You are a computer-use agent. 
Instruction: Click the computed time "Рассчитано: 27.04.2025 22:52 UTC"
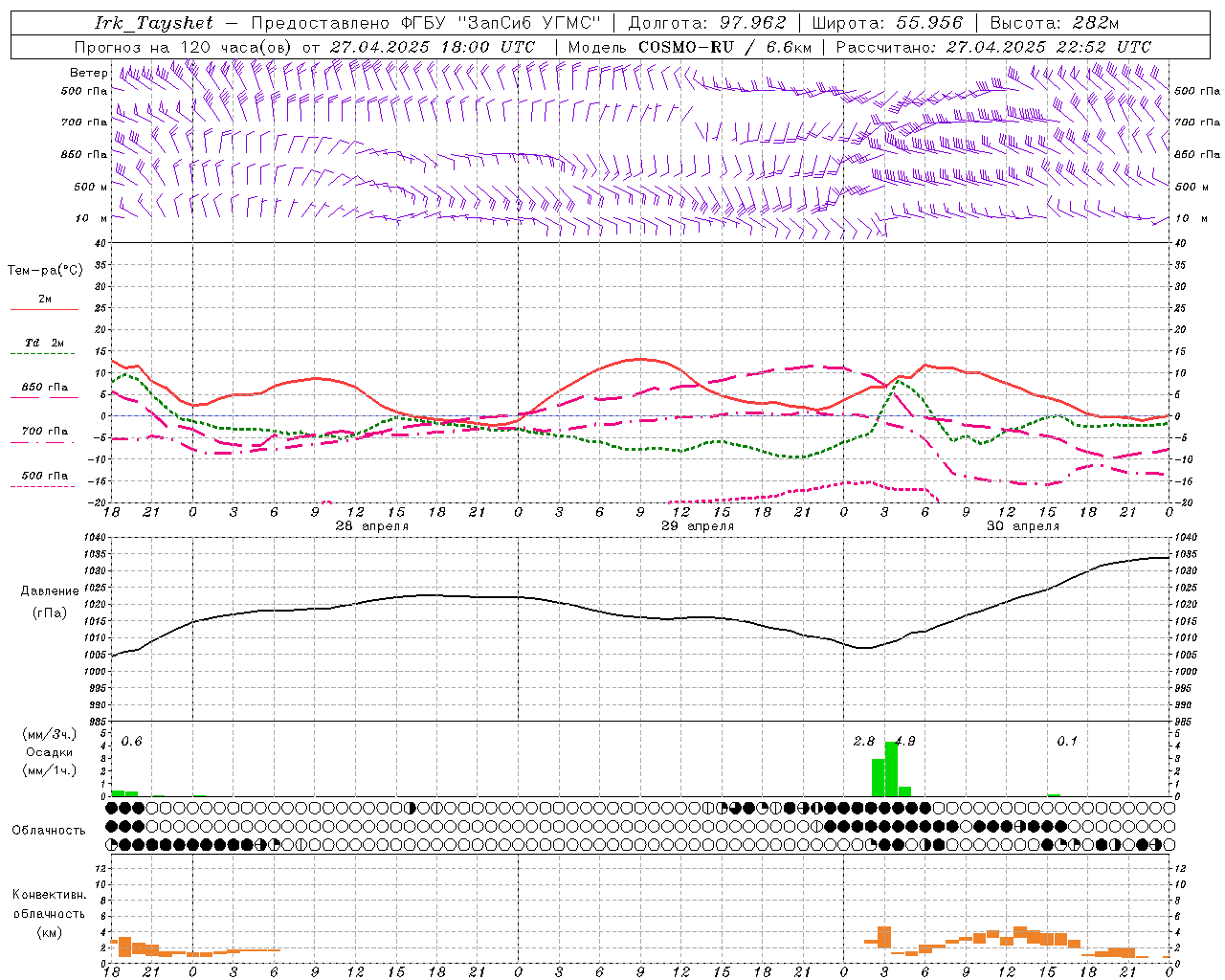pyautogui.click(x=993, y=47)
